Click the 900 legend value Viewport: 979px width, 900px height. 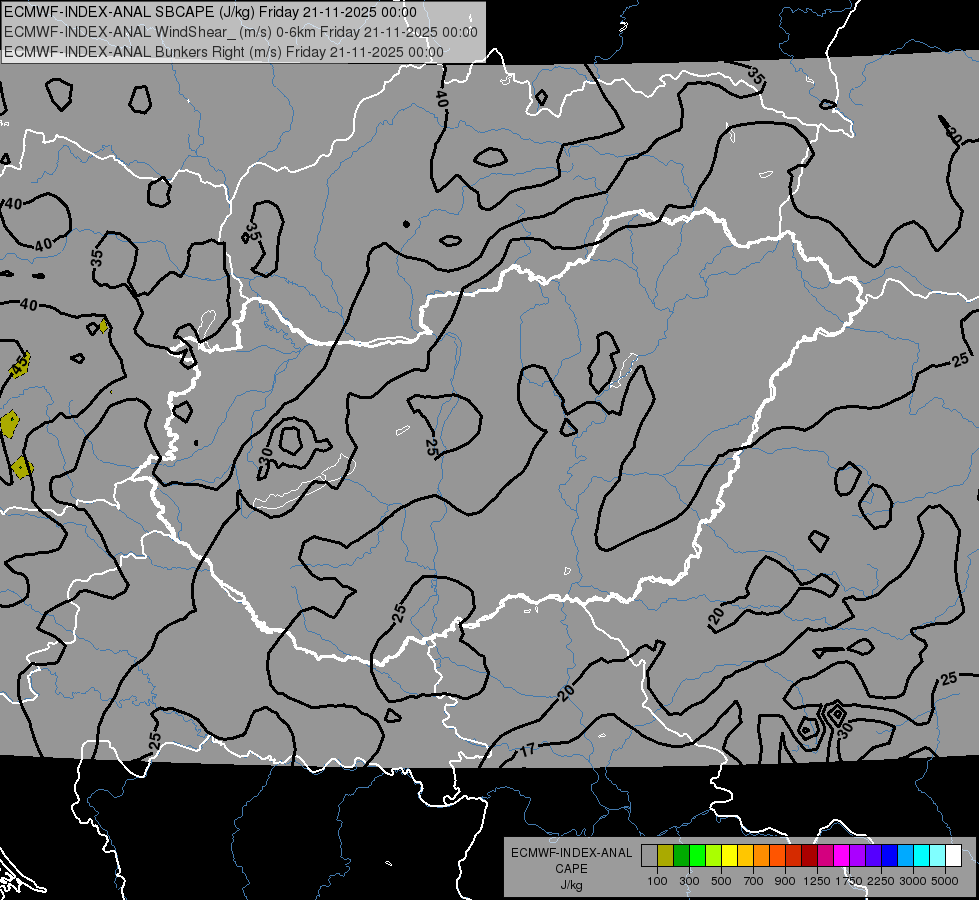(785, 881)
